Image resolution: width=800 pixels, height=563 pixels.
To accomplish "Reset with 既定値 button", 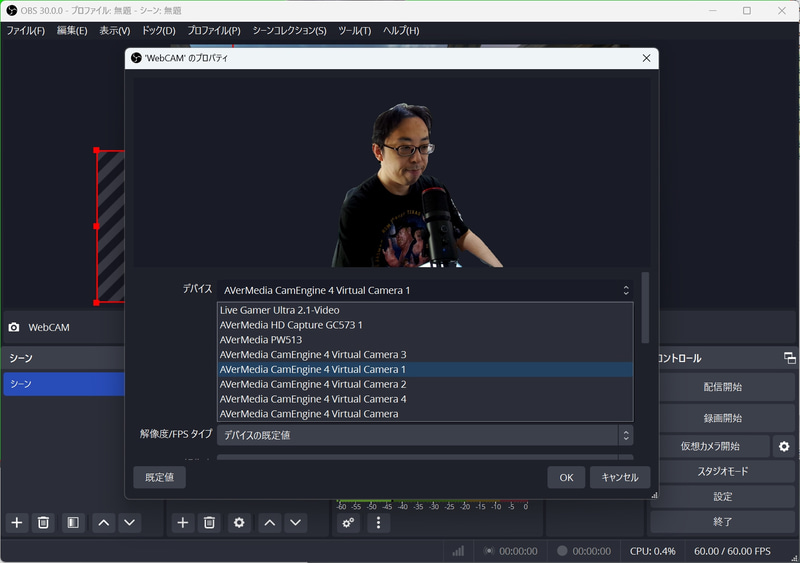I will pos(160,478).
